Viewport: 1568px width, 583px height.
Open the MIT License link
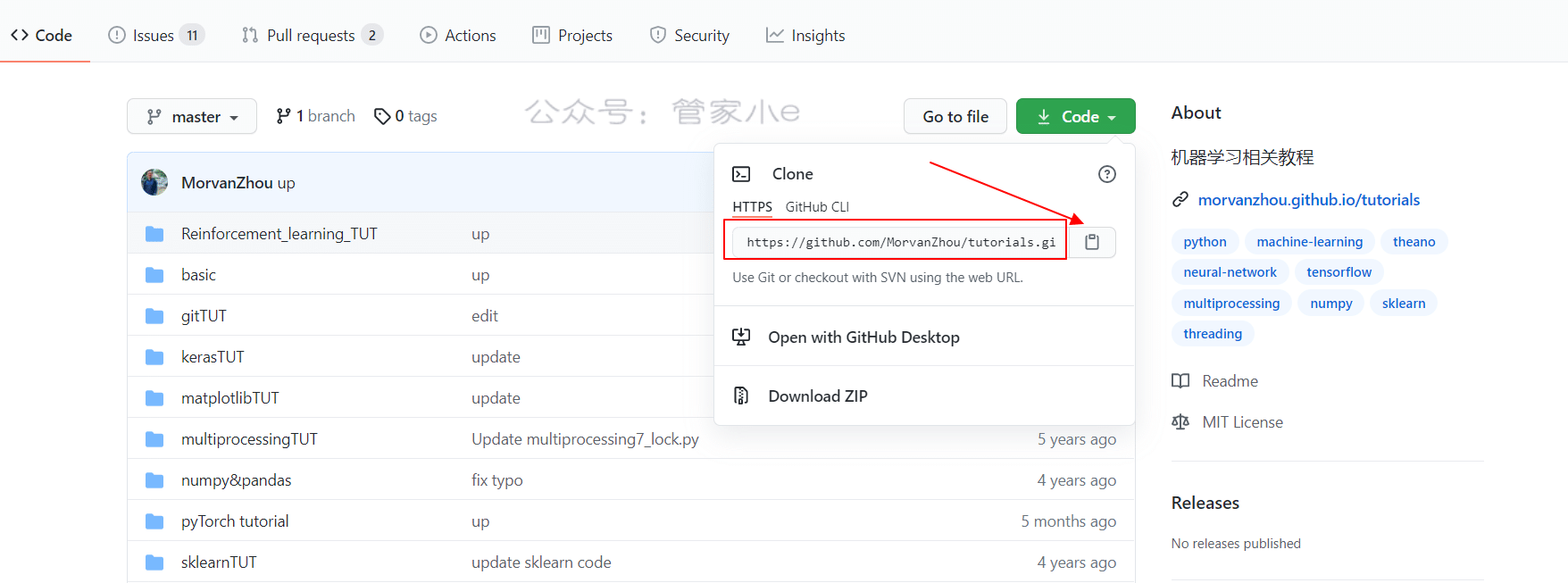pyautogui.click(x=1242, y=422)
